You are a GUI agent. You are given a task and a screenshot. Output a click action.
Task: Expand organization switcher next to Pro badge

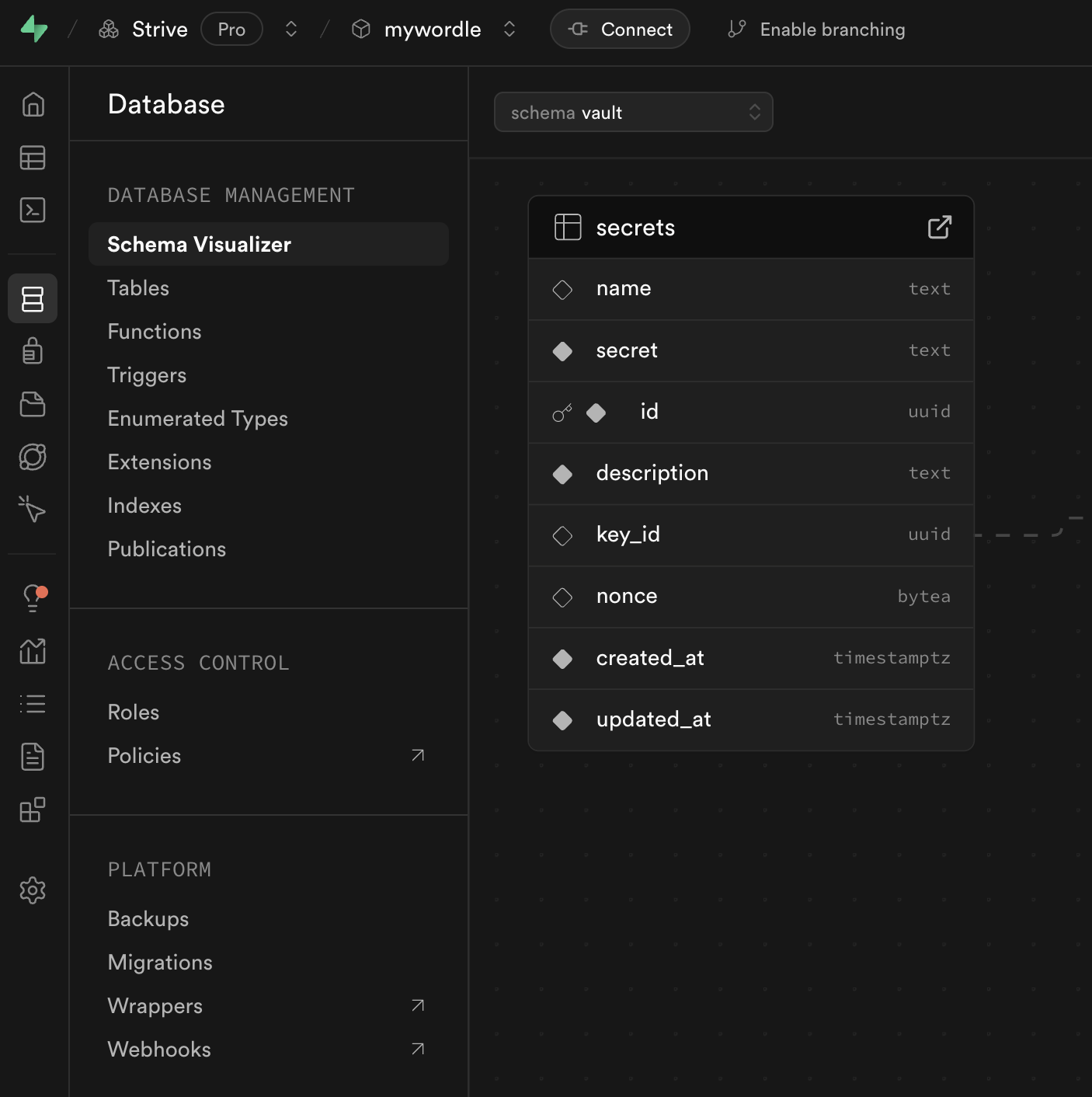291,30
